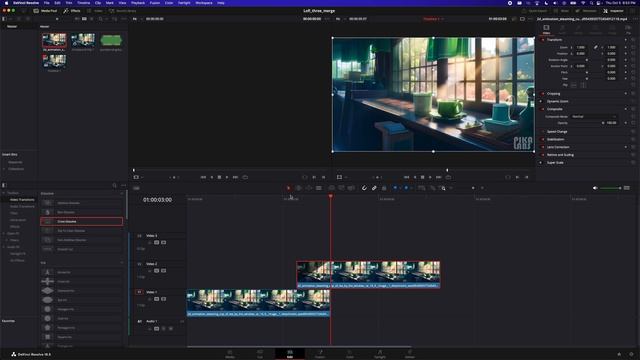Open the Playback menu
Image resolution: width=640 pixels, height=360 pixels.
138,3
